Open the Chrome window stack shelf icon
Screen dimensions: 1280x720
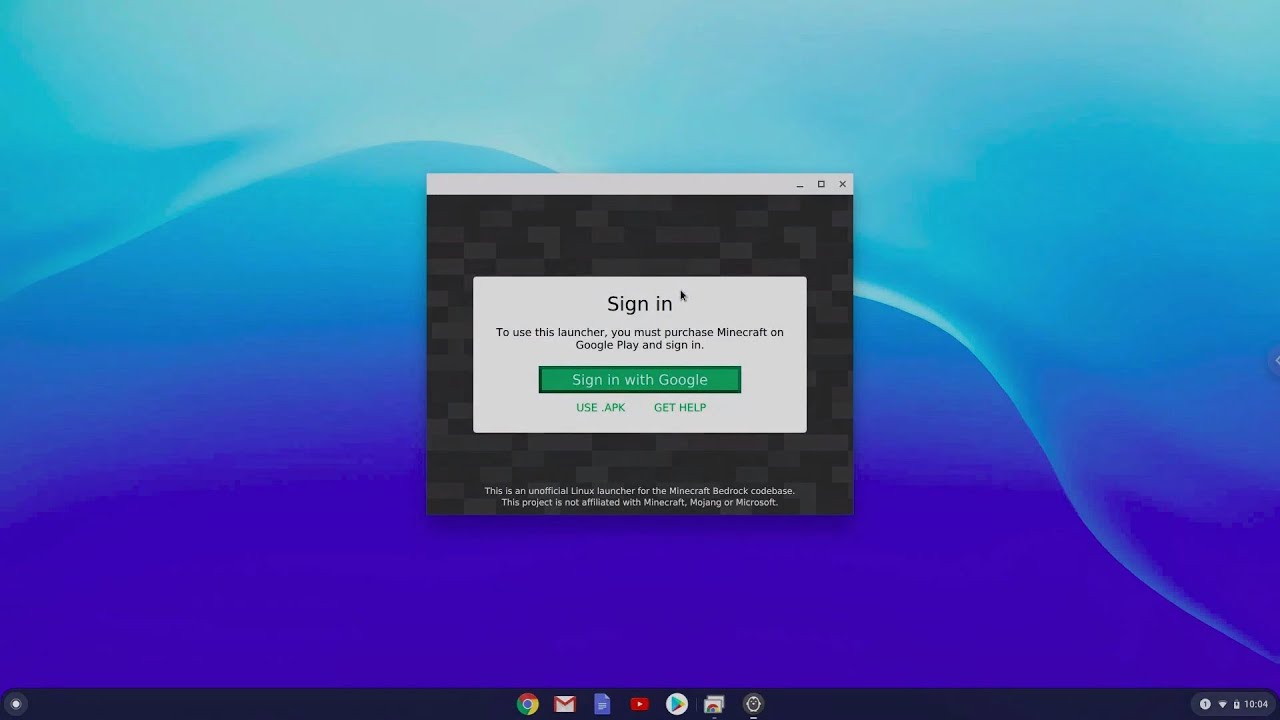[714, 704]
